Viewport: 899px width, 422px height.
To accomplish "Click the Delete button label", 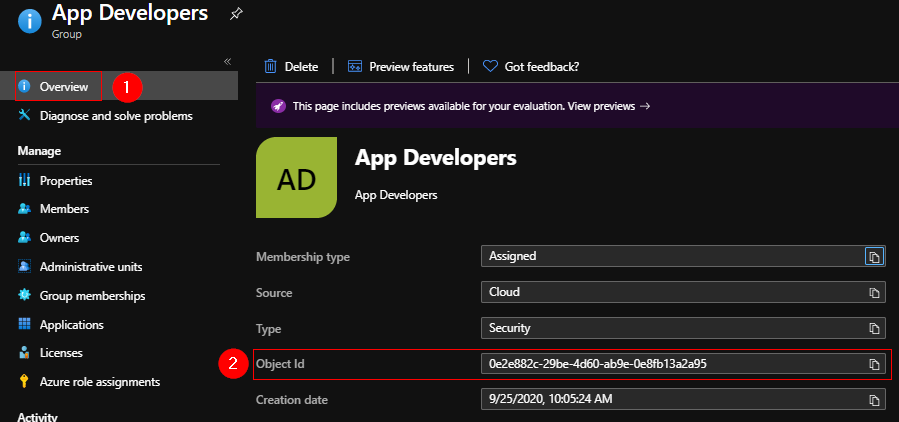I will pos(301,67).
